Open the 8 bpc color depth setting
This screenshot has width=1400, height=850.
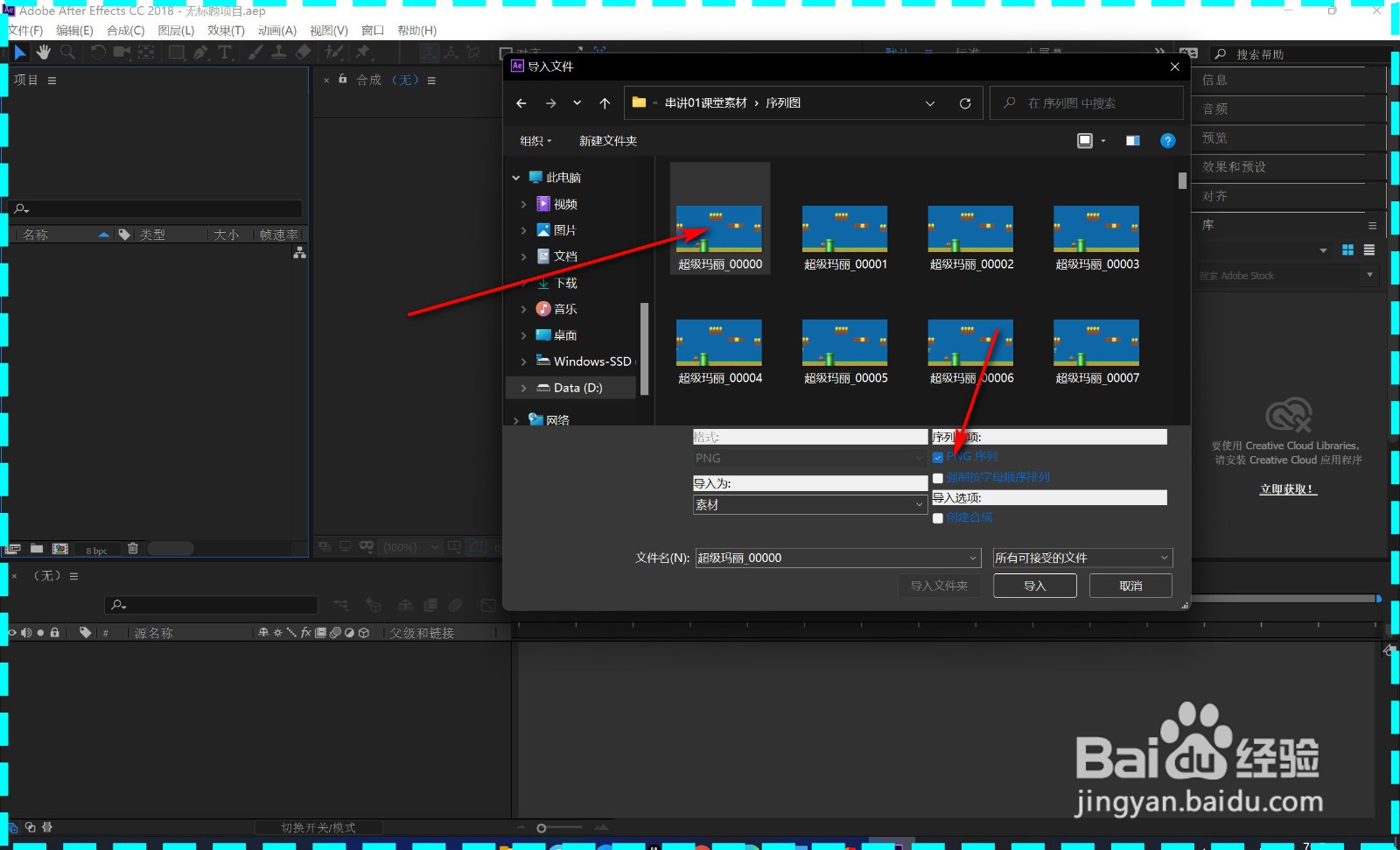pos(96,550)
